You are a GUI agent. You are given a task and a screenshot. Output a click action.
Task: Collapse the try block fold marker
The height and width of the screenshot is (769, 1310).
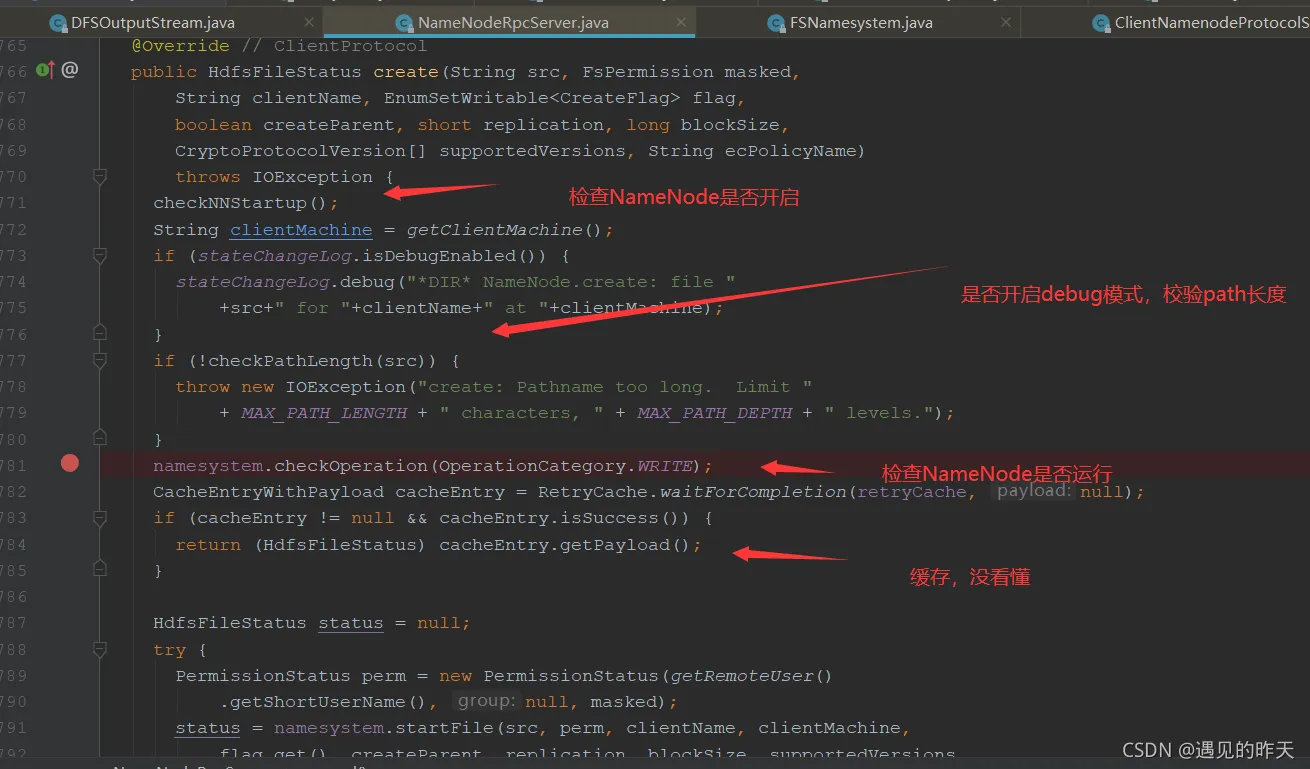pyautogui.click(x=100, y=650)
